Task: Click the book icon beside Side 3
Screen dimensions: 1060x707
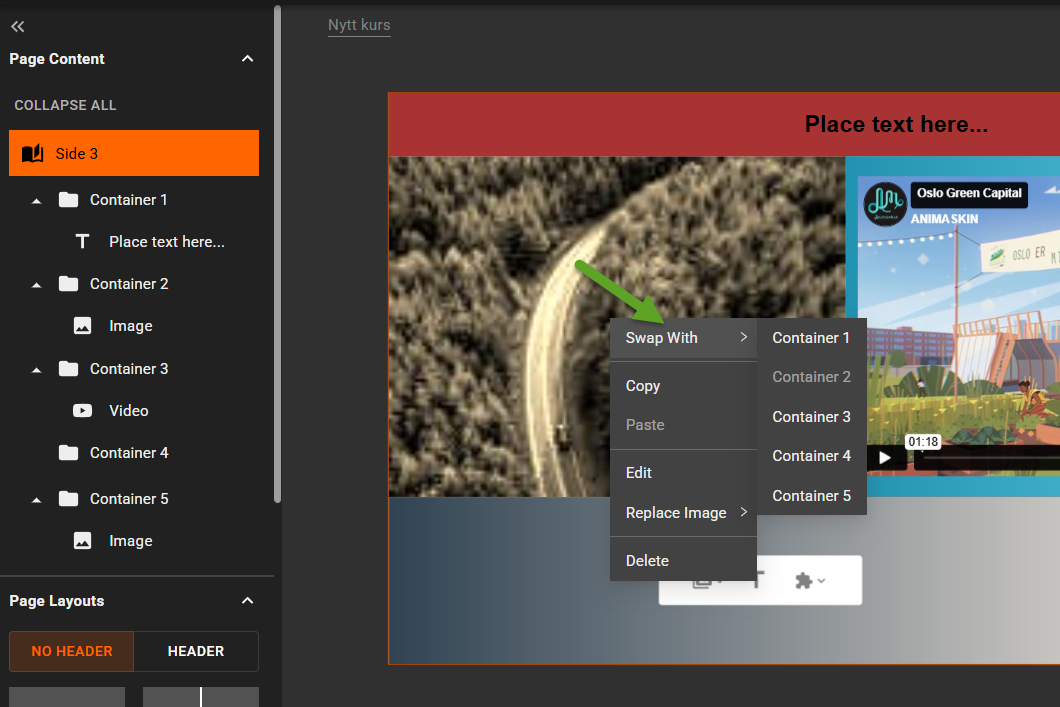Action: 32,154
